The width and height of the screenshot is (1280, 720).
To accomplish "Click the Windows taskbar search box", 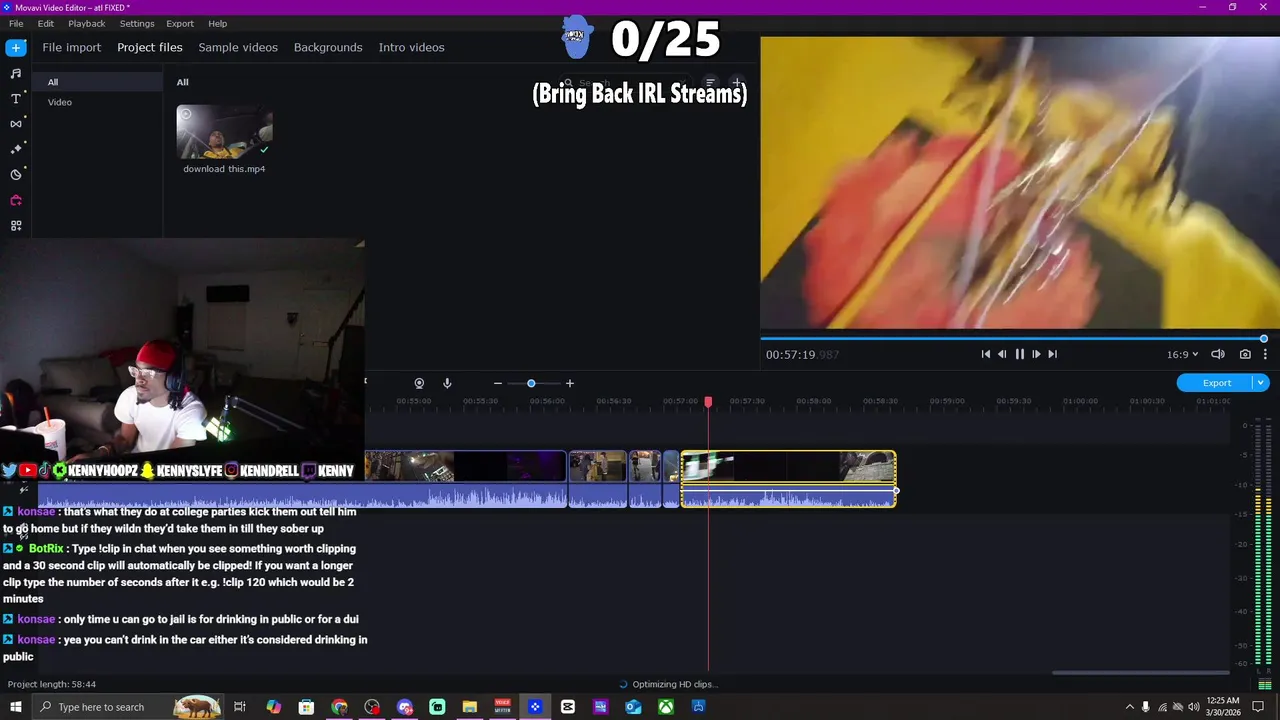I will click(x=128, y=707).
